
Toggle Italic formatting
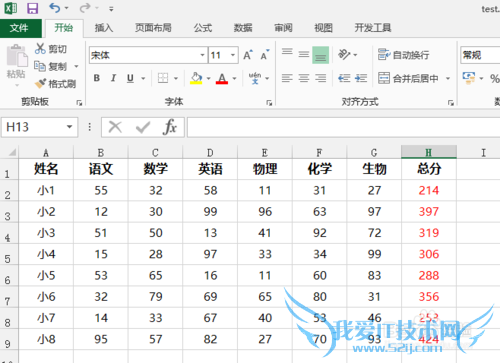113,78
